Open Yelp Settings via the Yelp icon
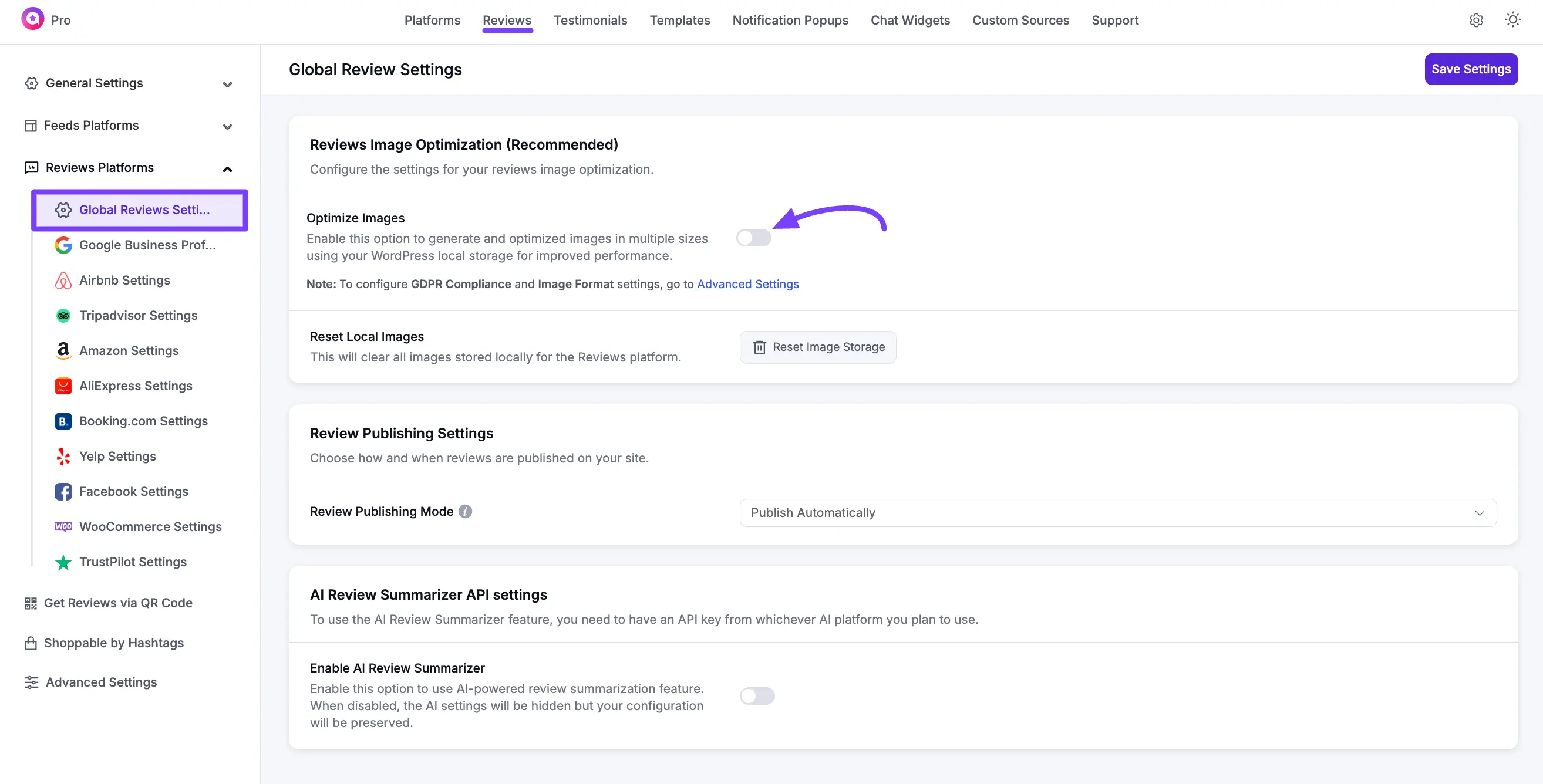1543x784 pixels. coord(63,456)
